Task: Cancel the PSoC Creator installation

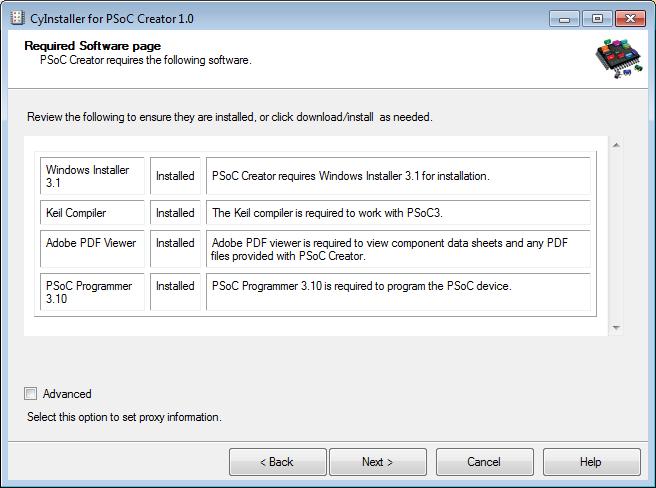Action: 484,462
